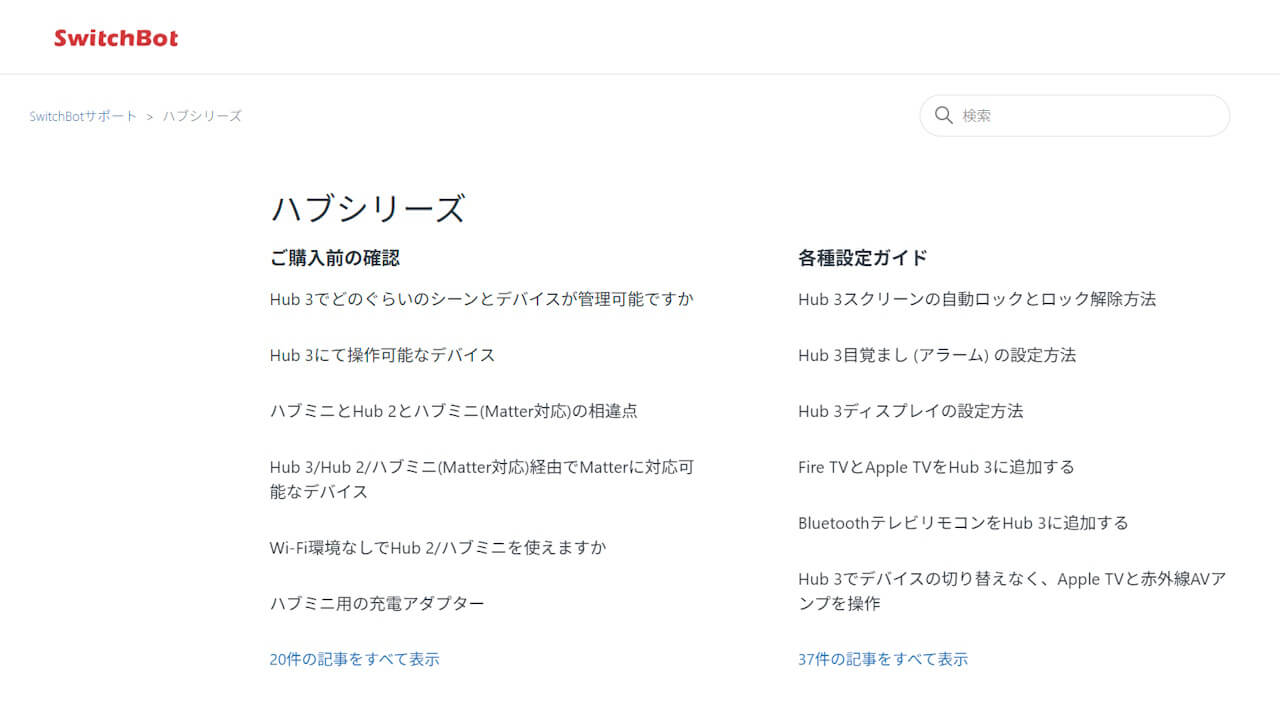Open ハブミニとHub 2の相違点 article
Viewport: 1280px width, 720px height.
pyautogui.click(x=454, y=411)
